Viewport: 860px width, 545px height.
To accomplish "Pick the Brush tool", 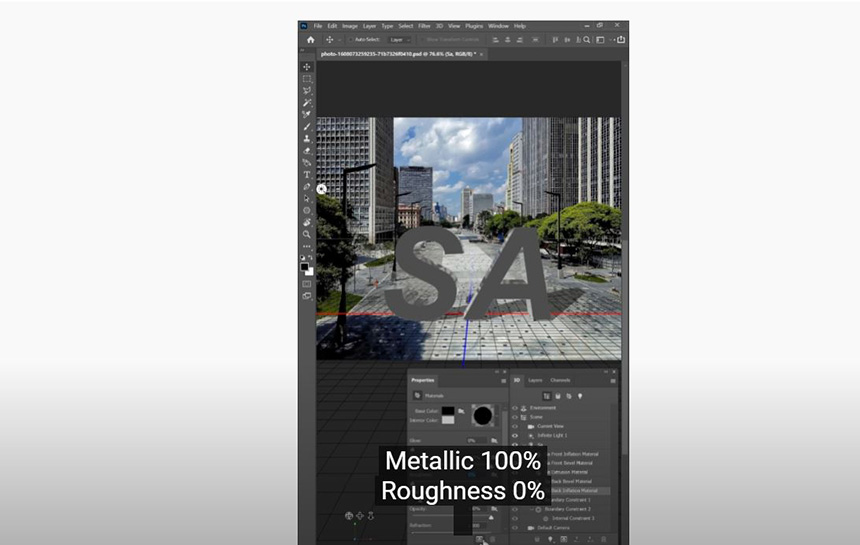I will pos(307,127).
